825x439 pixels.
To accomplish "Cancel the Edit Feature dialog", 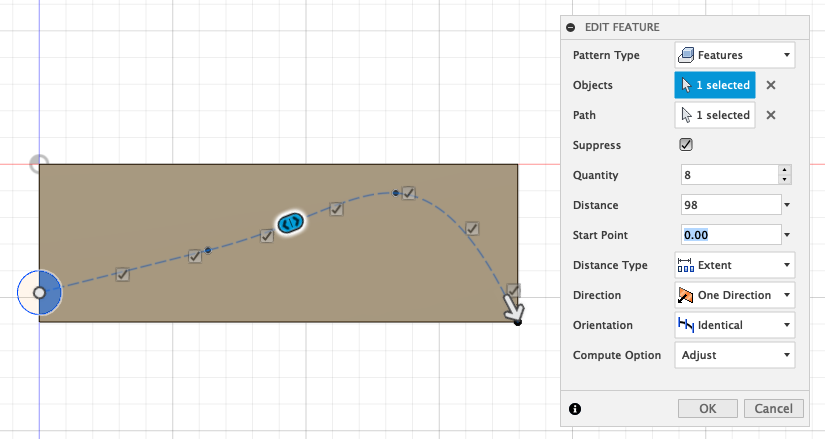I will pos(773,408).
